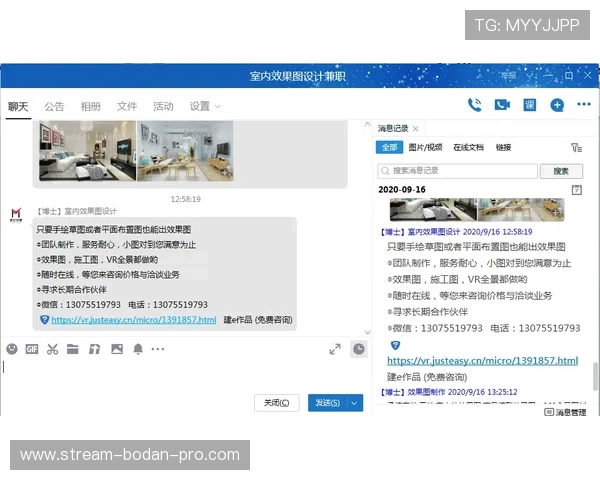The image size is (600, 480).
Task: Open justeasy link in message records
Action: pyautogui.click(x=483, y=361)
